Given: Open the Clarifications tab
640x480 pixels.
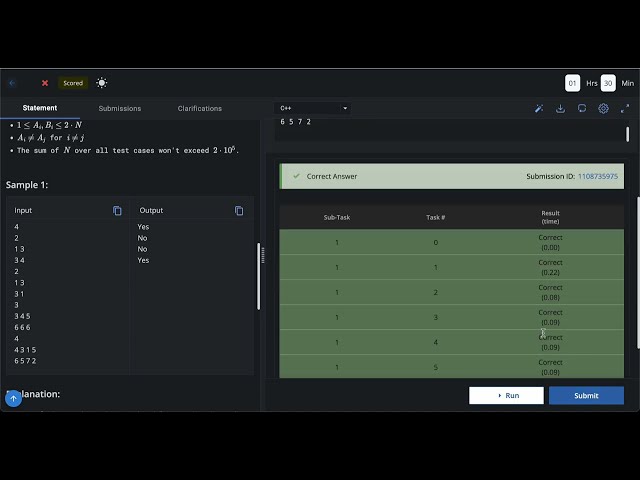Looking at the screenshot, I should (200, 108).
